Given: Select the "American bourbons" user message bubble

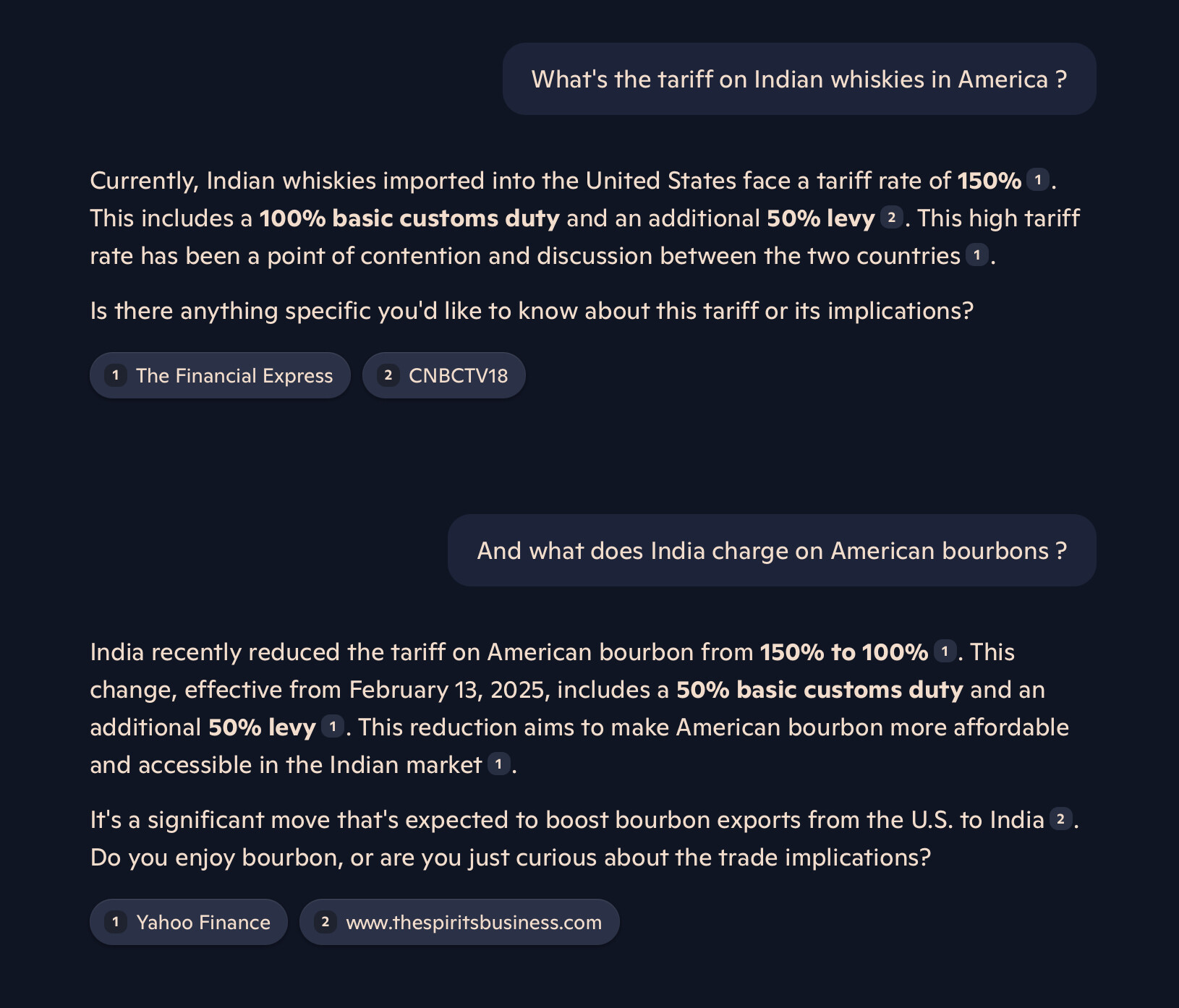Looking at the screenshot, I should (771, 550).
